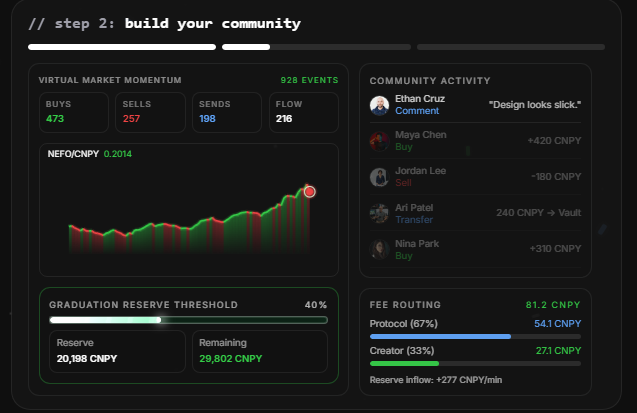Select the BUYS 473 stat card
Image resolution: width=637 pixels, height=413 pixels.
(74, 112)
